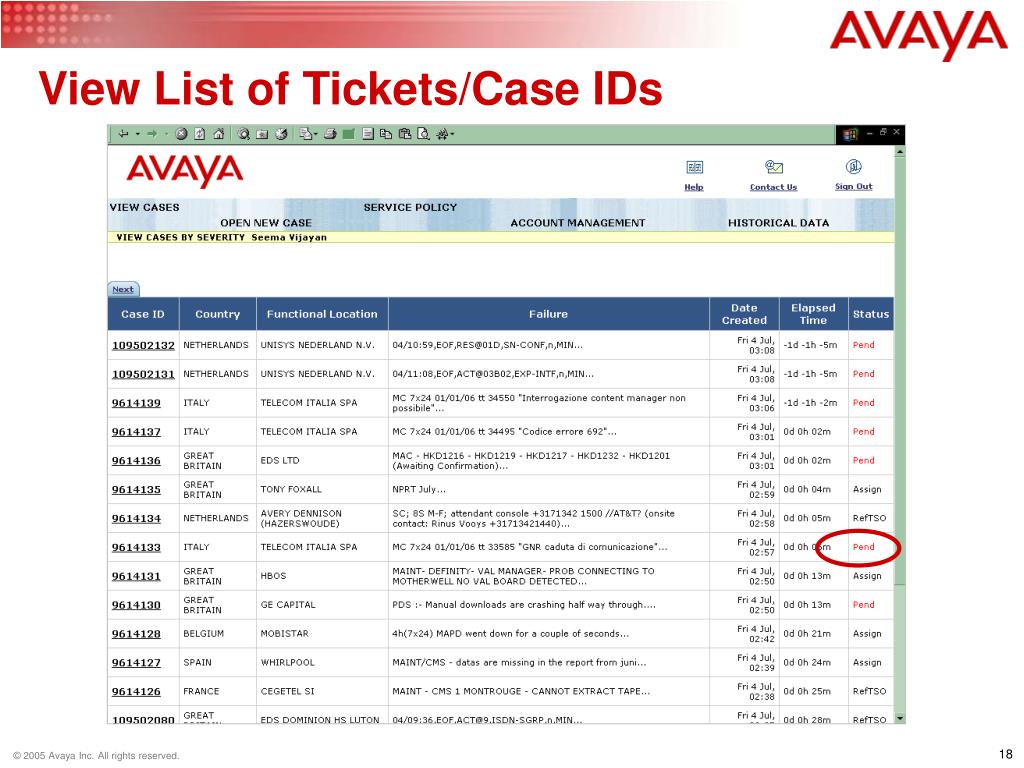Open the last toolbar icon's dropdown
Image resolution: width=1024 pixels, height=768 pixels.
point(452,135)
